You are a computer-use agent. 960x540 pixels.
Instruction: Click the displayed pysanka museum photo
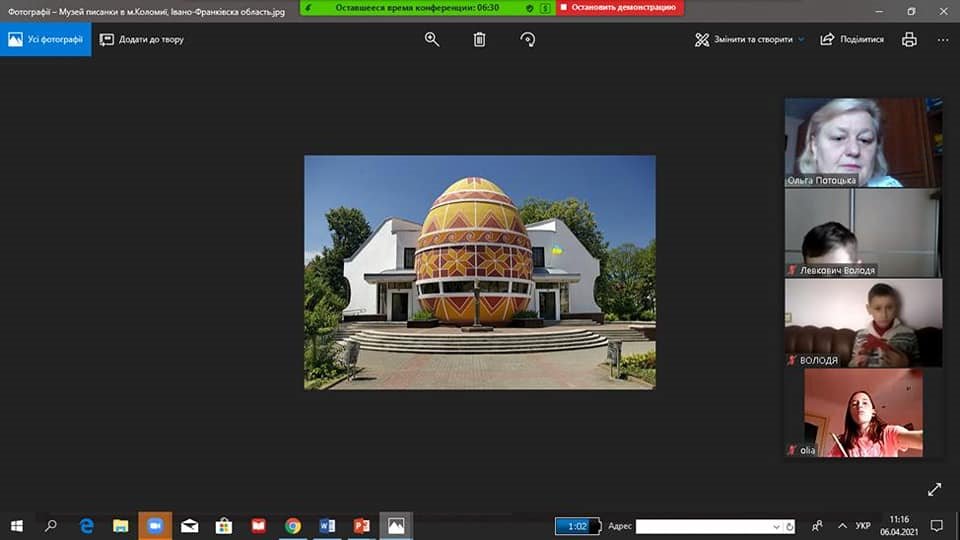[480, 272]
